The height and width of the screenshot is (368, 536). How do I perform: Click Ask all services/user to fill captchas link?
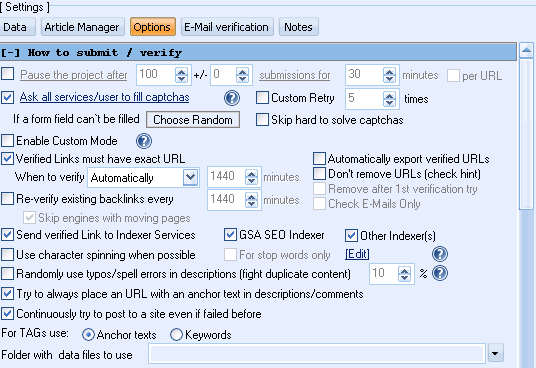105,97
